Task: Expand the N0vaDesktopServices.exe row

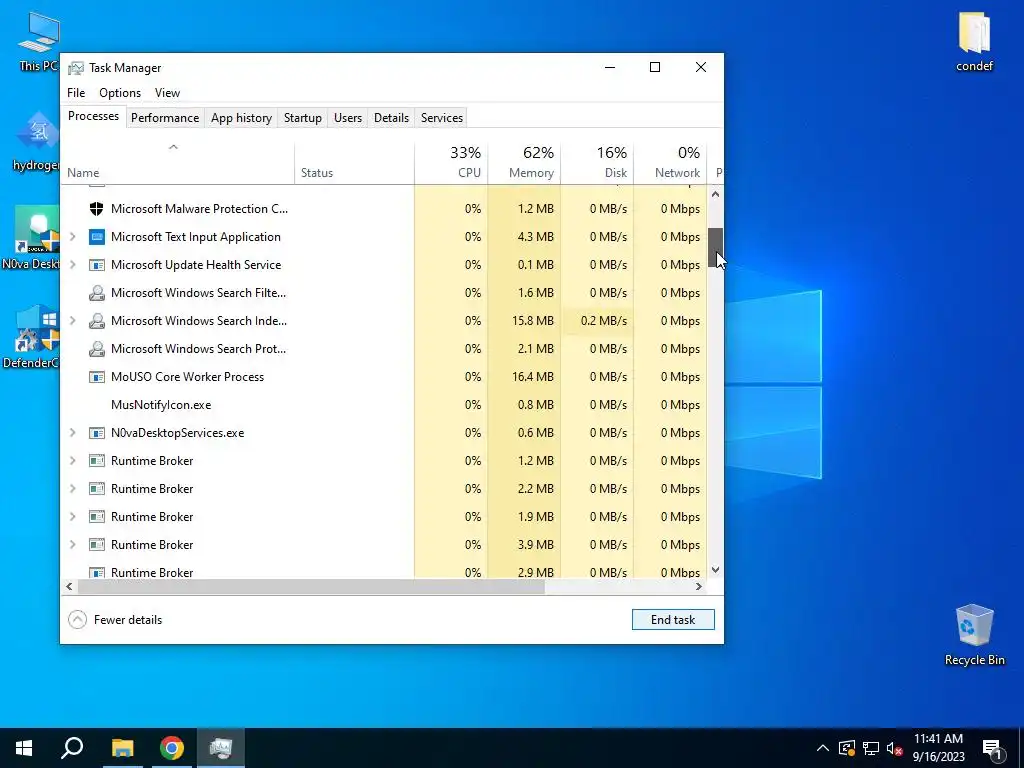Action: pyautogui.click(x=72, y=433)
